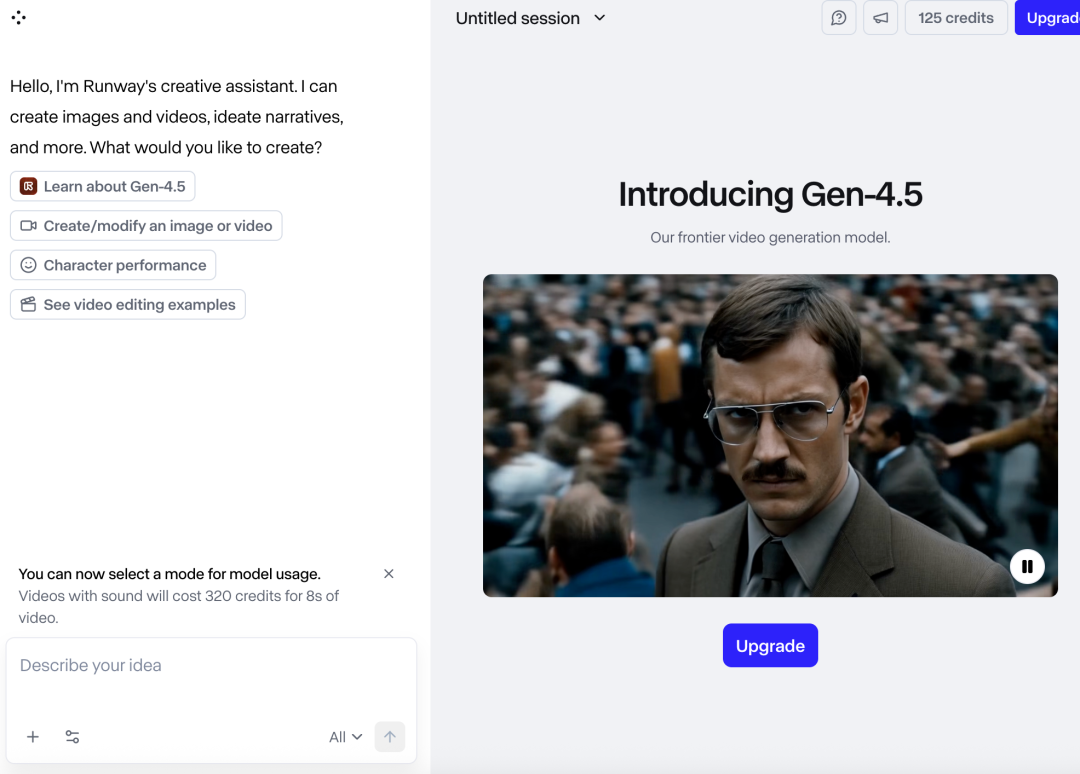Click the Gen-4.5 preview video thumbnail

click(770, 435)
